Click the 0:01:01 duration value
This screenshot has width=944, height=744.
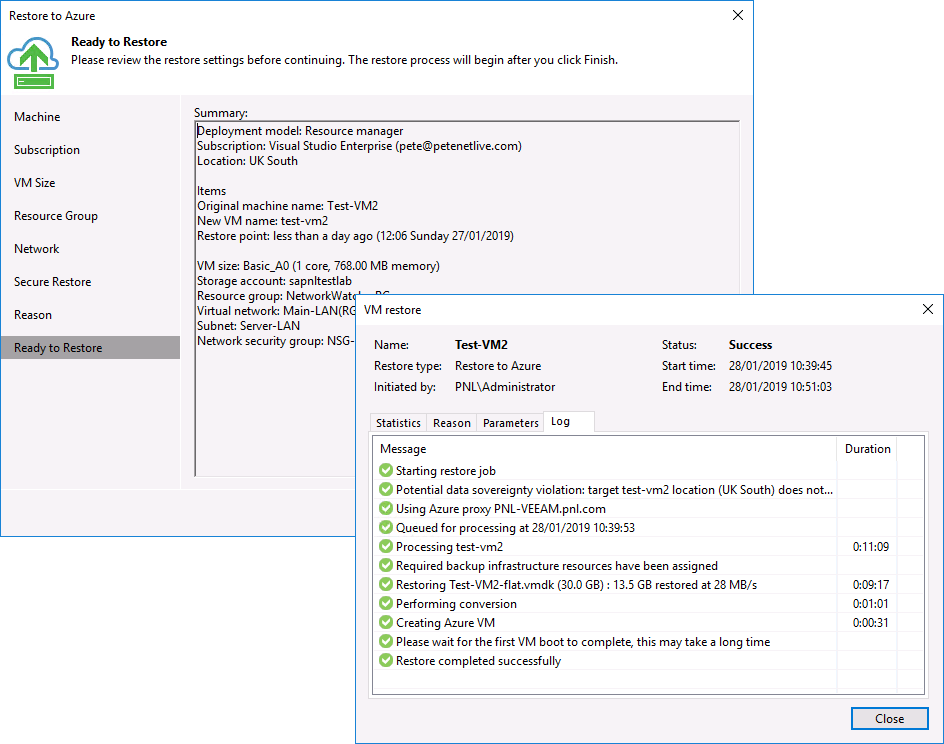click(x=871, y=604)
